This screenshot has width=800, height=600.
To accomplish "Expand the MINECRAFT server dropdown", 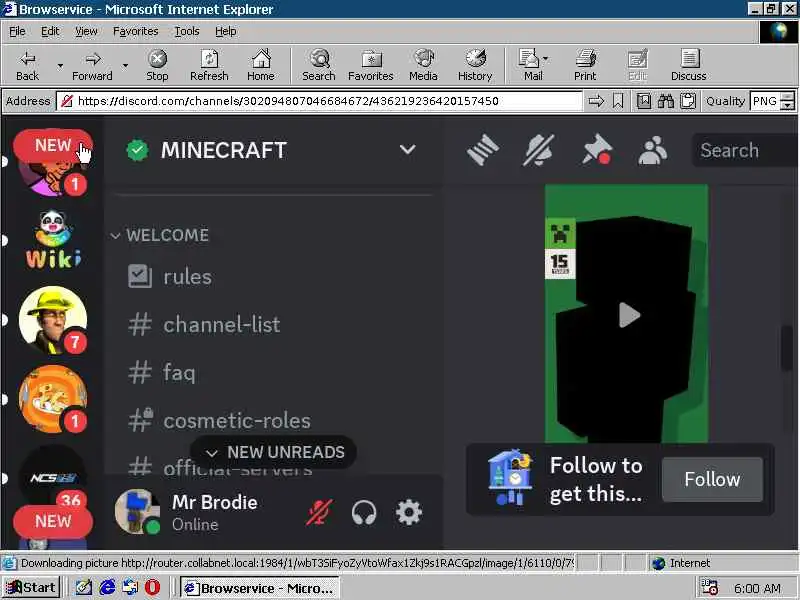I will coord(408,149).
